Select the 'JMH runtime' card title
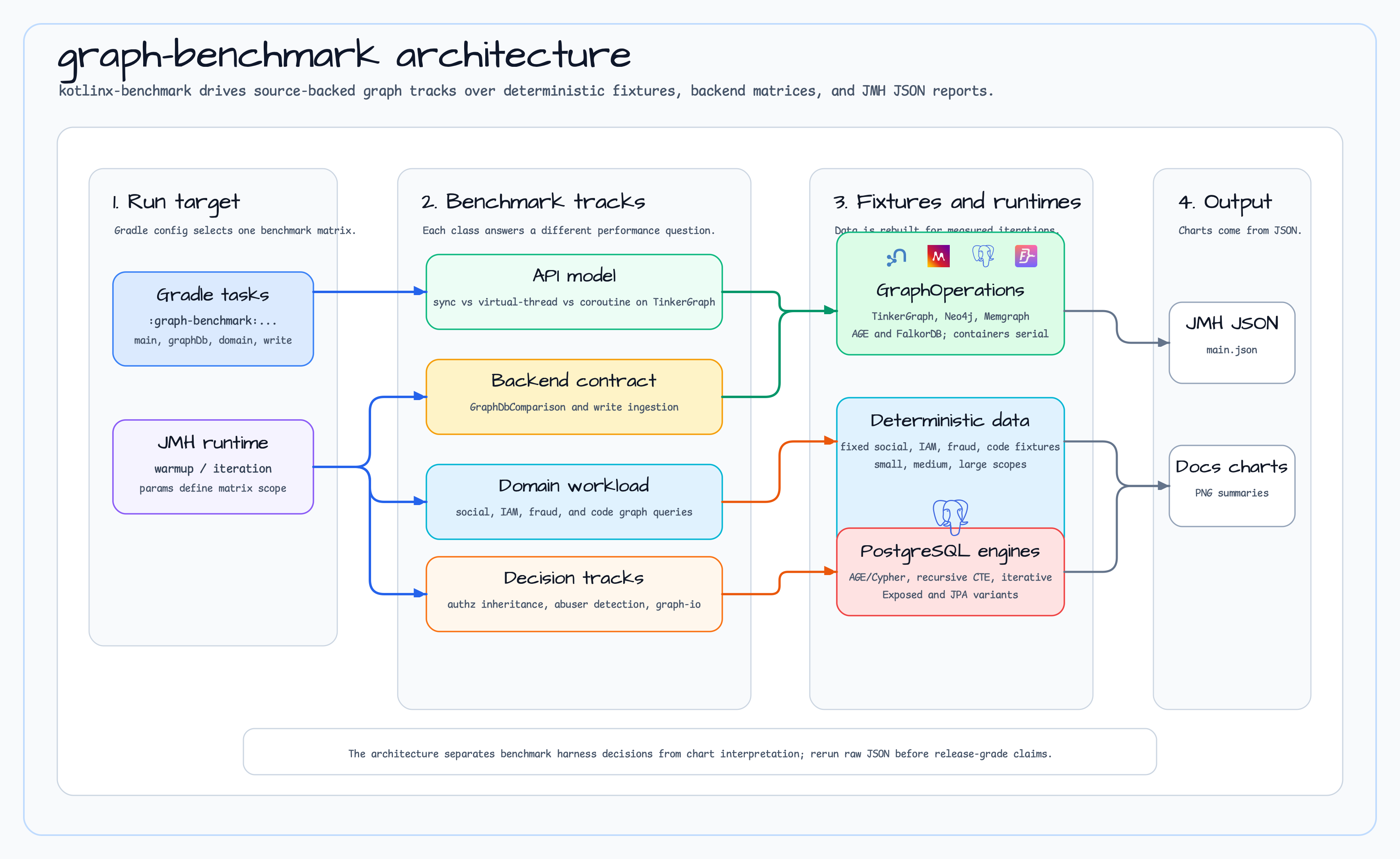The image size is (1400, 859). tap(212, 443)
